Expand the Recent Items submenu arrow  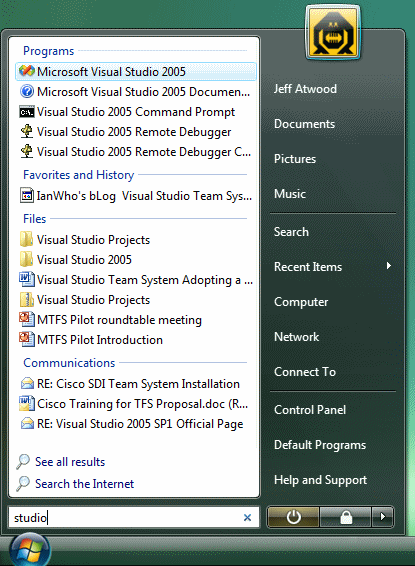pos(389,266)
